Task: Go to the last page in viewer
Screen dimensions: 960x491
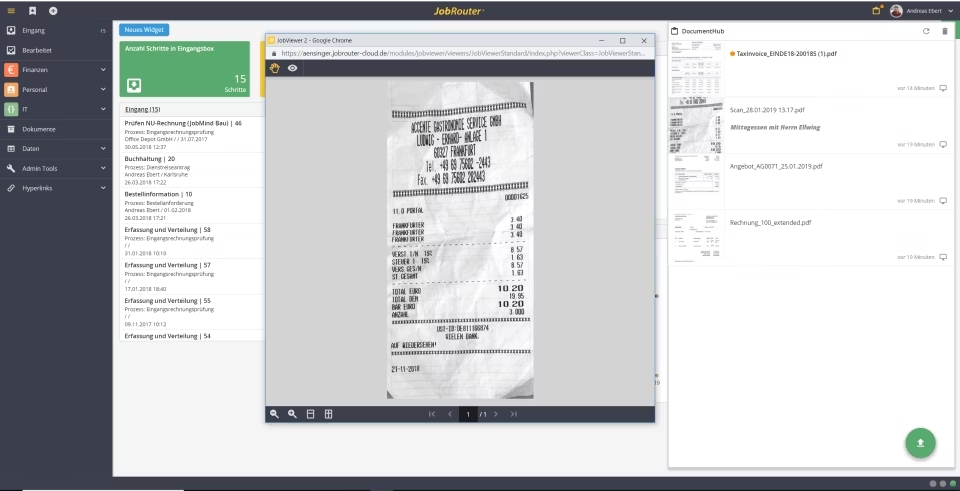Action: pyautogui.click(x=514, y=414)
